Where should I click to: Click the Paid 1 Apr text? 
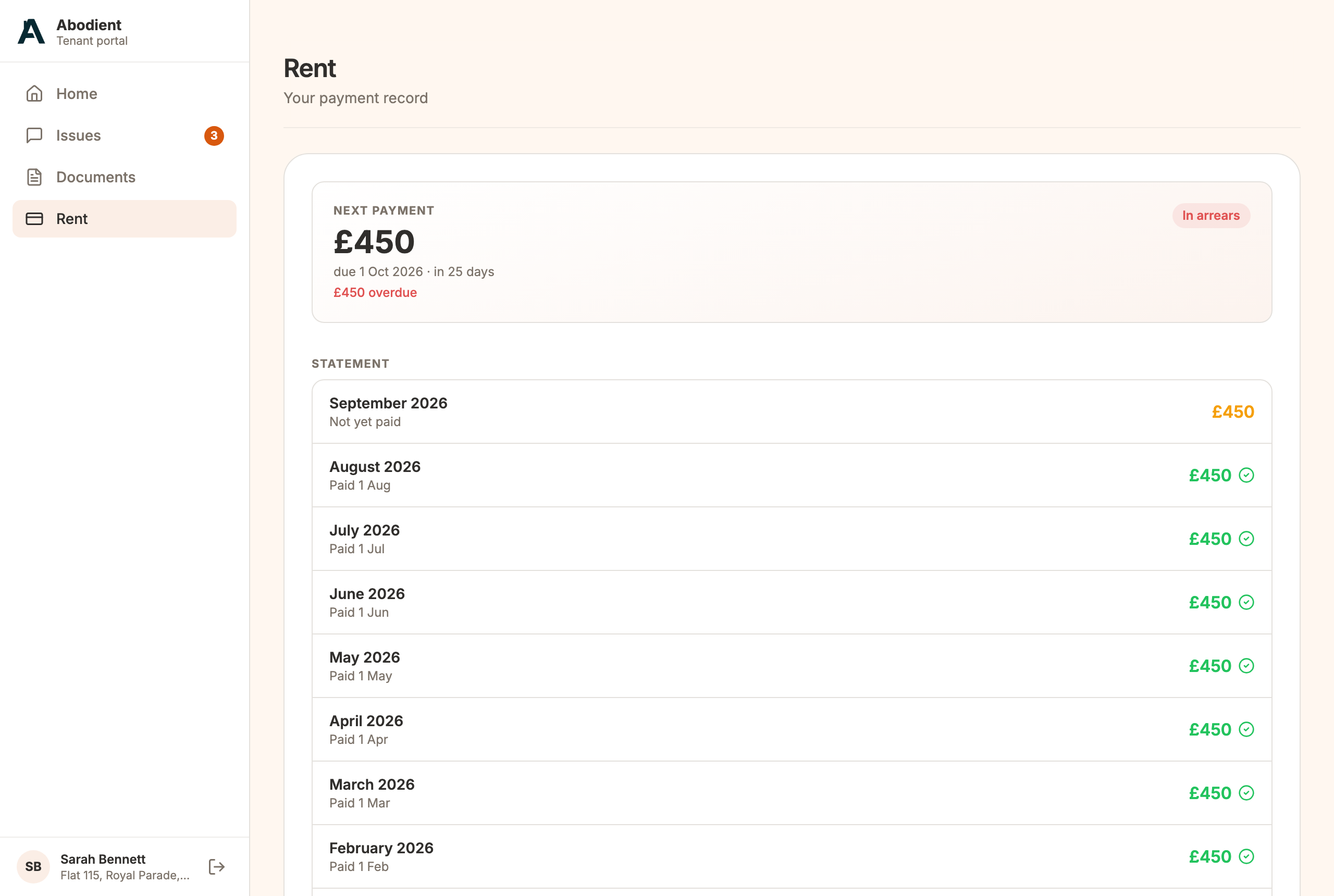(359, 739)
